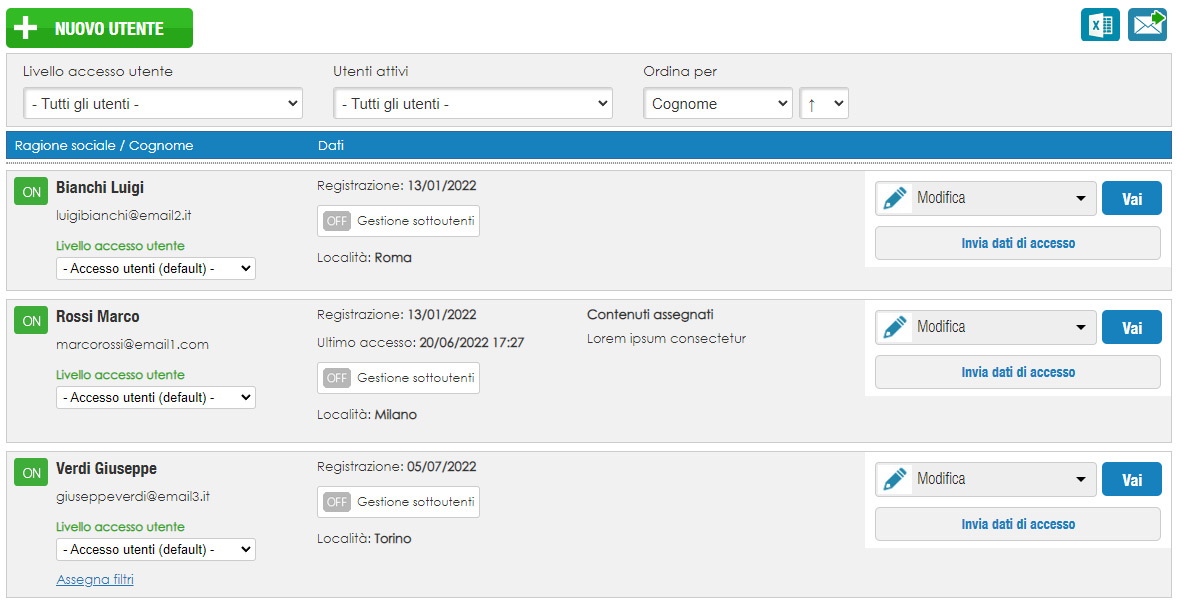Click email giuseppeverdi@email3.it
The height and width of the screenshot is (604, 1178).
133,497
